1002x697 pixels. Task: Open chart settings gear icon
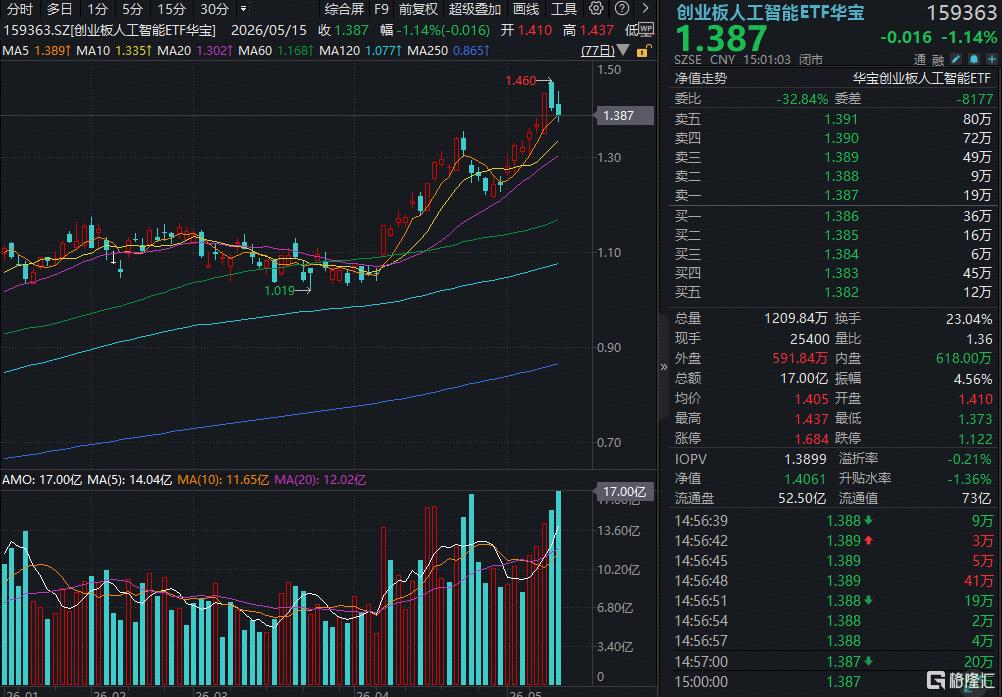click(596, 9)
